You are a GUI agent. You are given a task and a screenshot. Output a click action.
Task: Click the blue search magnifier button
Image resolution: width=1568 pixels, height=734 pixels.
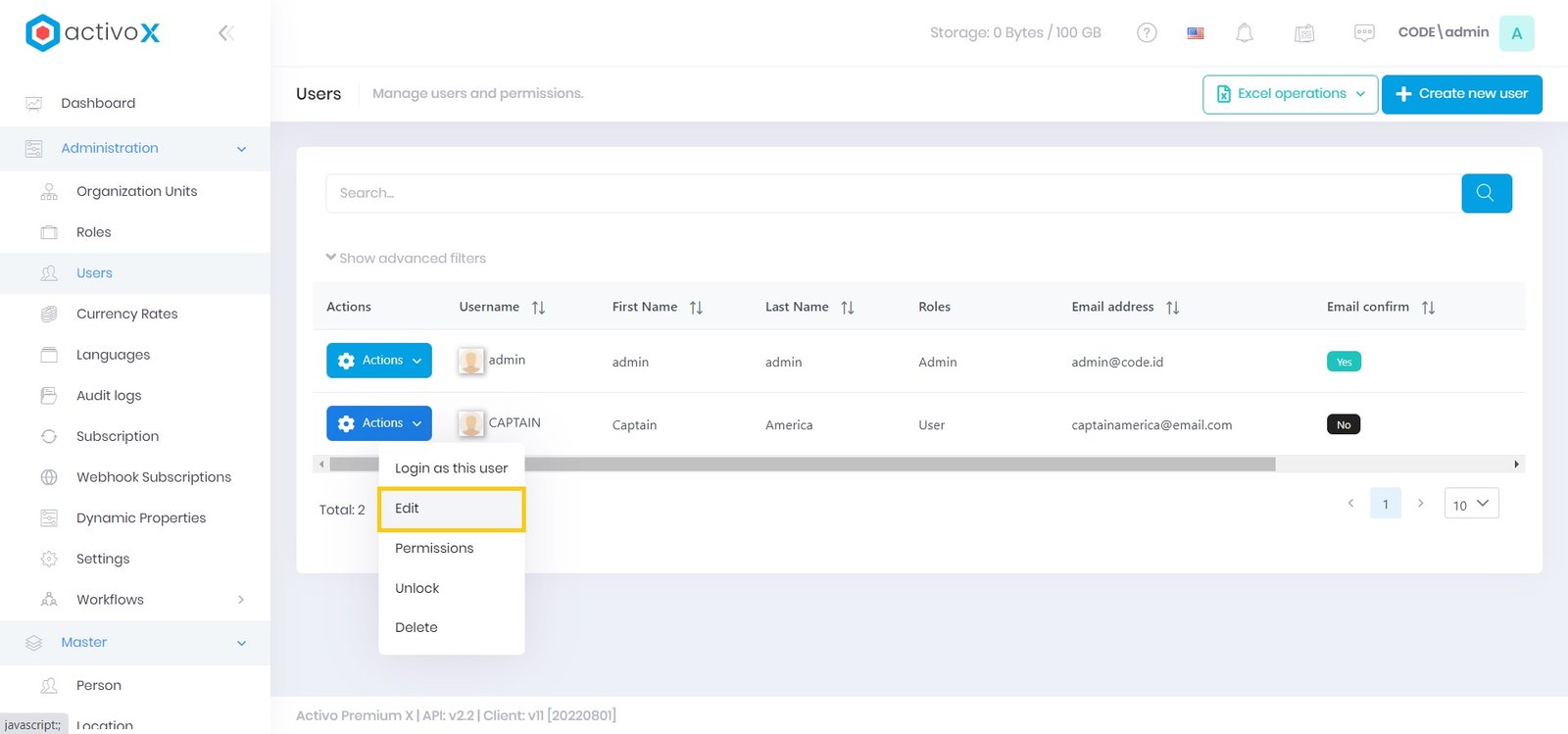click(1486, 193)
